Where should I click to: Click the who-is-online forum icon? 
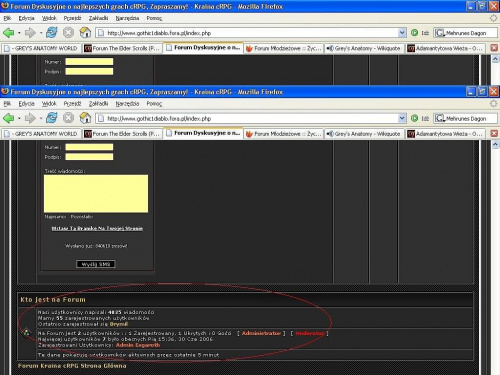26,333
